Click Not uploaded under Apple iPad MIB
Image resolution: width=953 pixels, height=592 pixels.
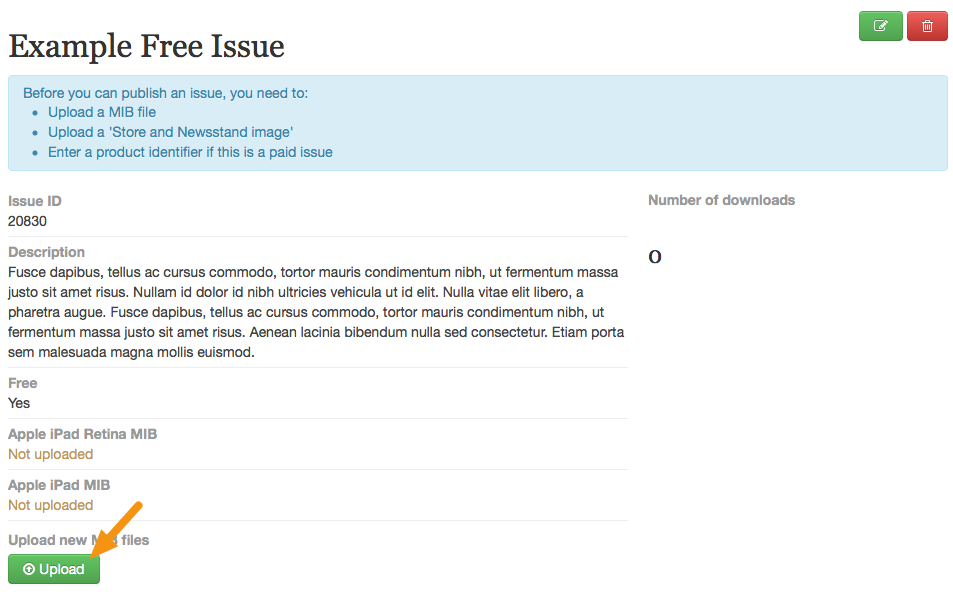(x=50, y=506)
